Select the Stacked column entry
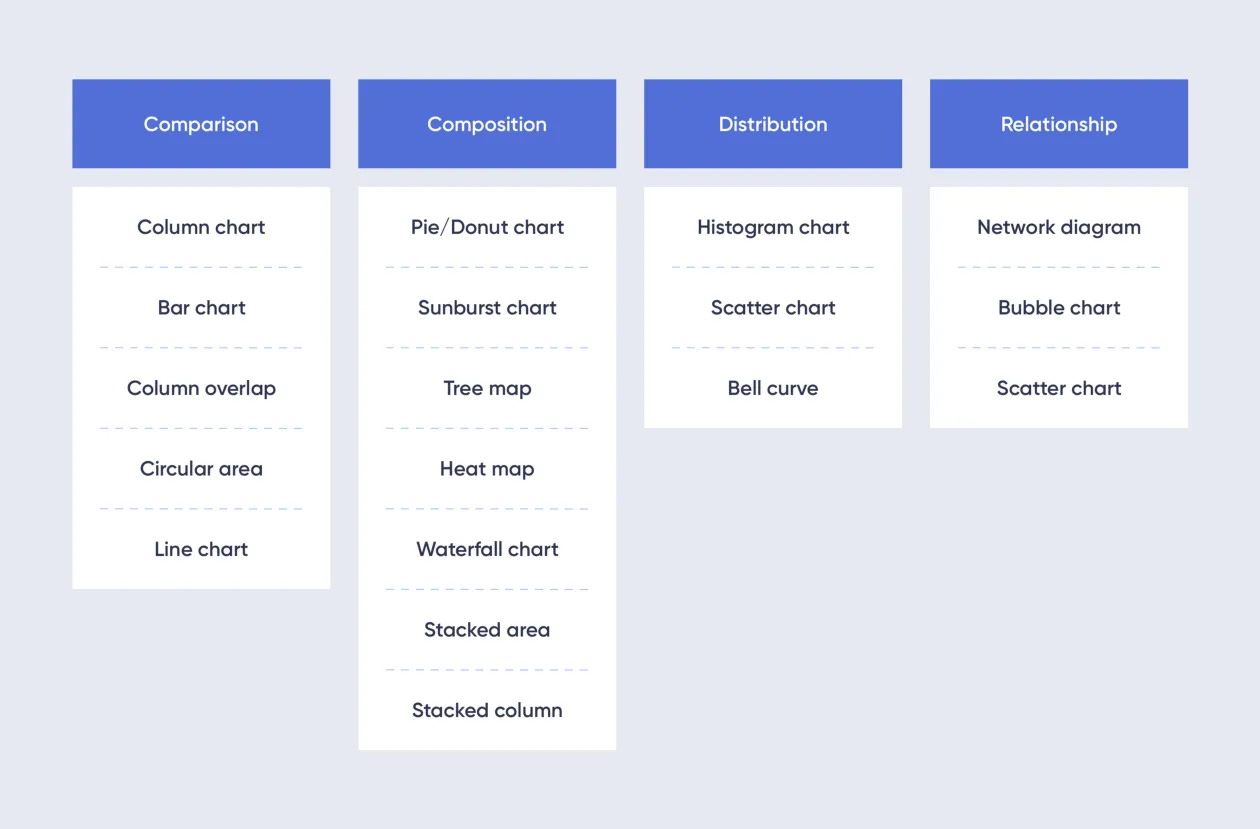The width and height of the screenshot is (1260, 829). pos(487,710)
